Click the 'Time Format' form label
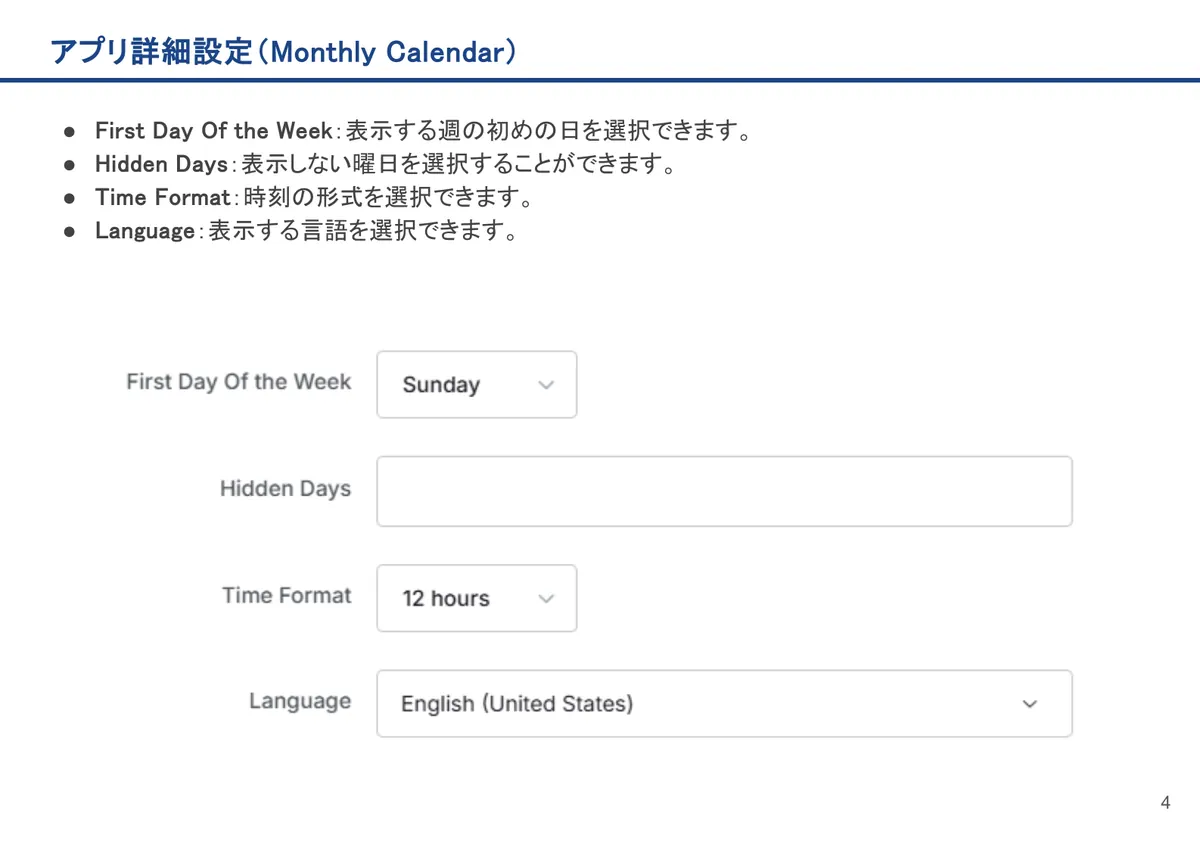1200x849 pixels. (x=287, y=595)
